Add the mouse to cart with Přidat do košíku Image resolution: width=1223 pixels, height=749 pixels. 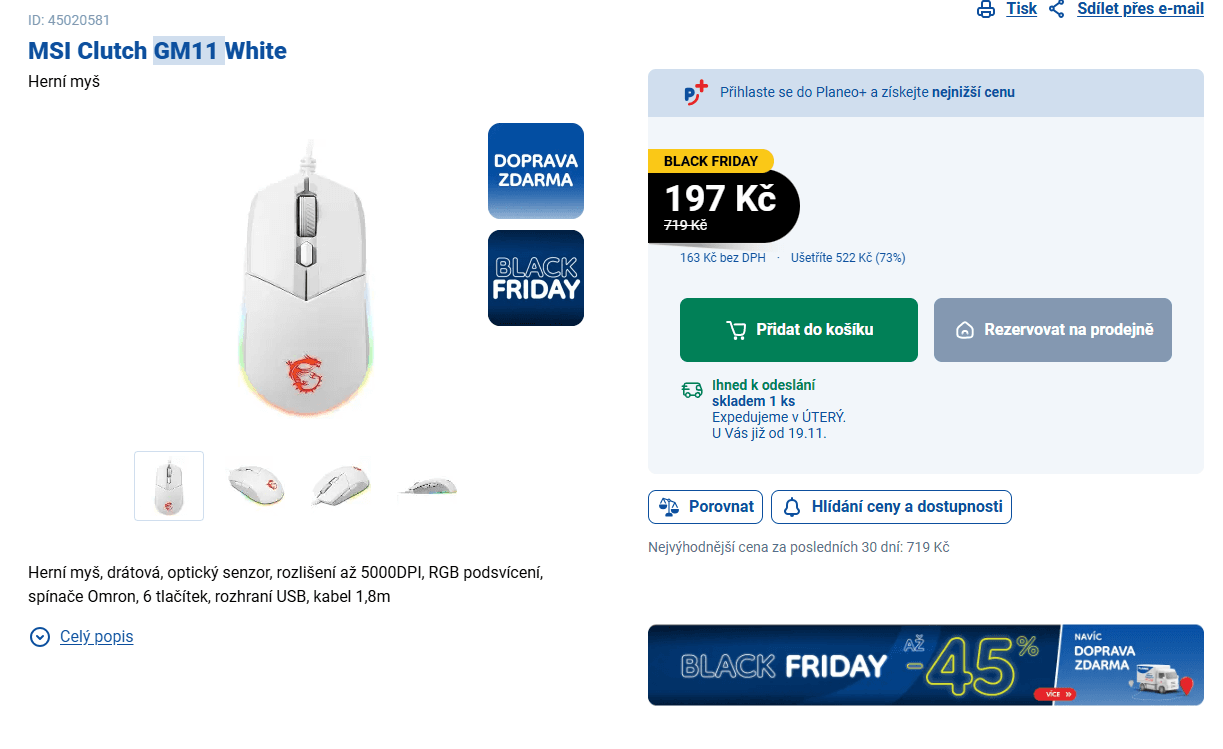(798, 330)
